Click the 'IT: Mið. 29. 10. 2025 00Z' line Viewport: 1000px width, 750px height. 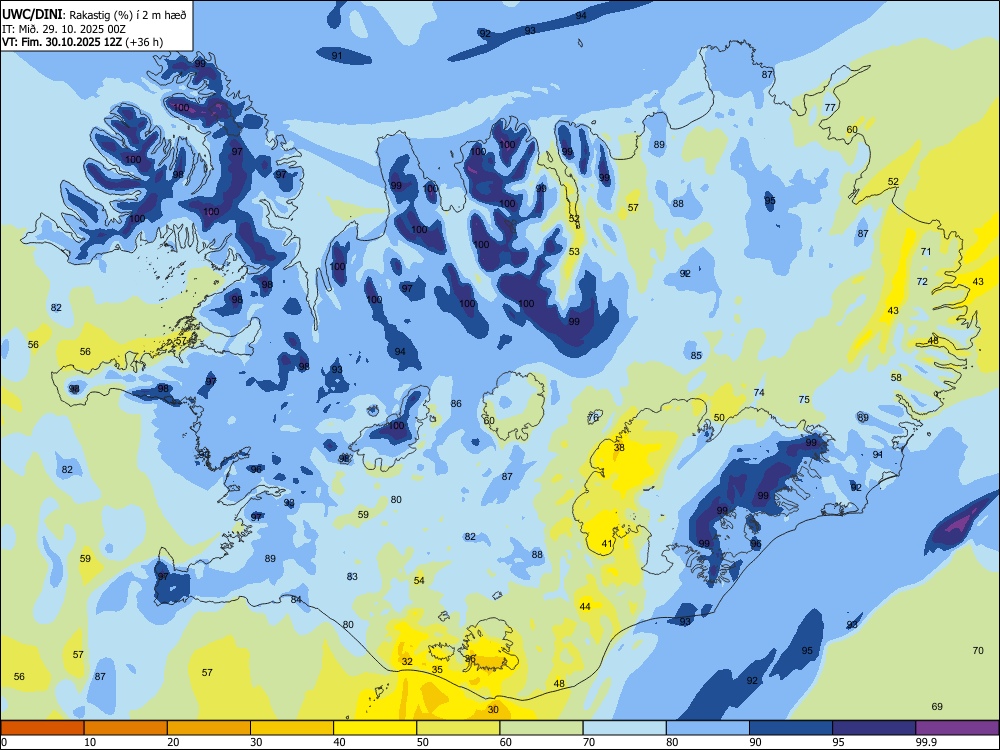pyautogui.click(x=64, y=29)
